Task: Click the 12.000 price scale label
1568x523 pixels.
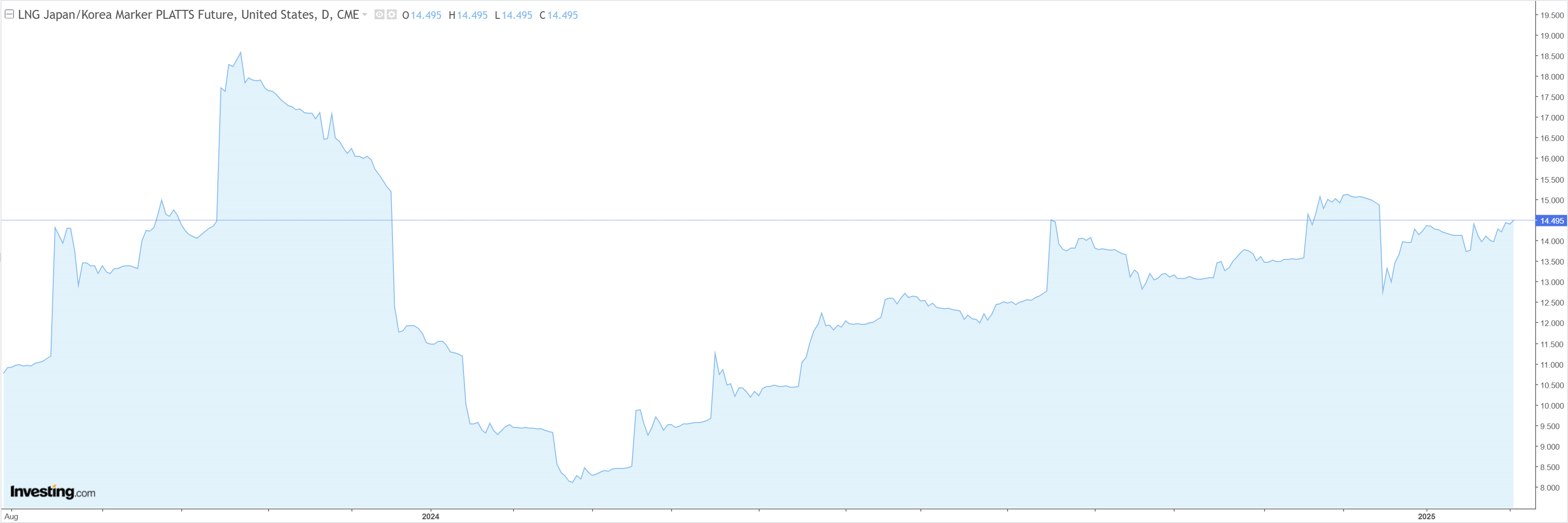Action: click(1552, 323)
